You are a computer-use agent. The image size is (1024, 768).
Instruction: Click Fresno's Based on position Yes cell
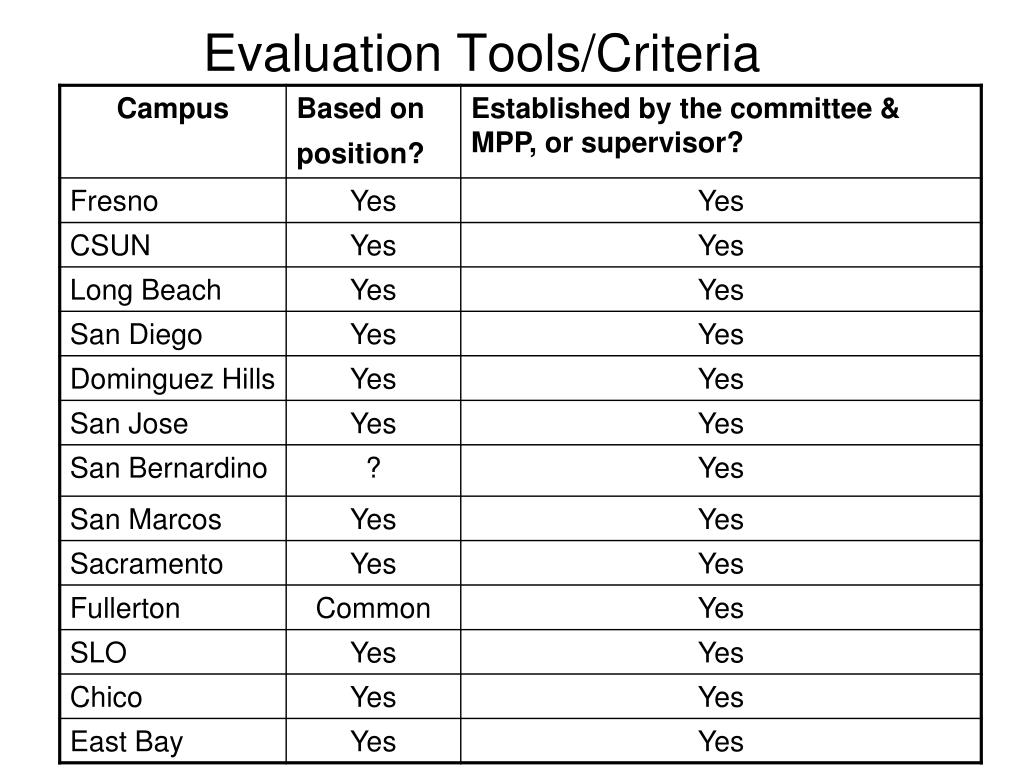click(373, 201)
